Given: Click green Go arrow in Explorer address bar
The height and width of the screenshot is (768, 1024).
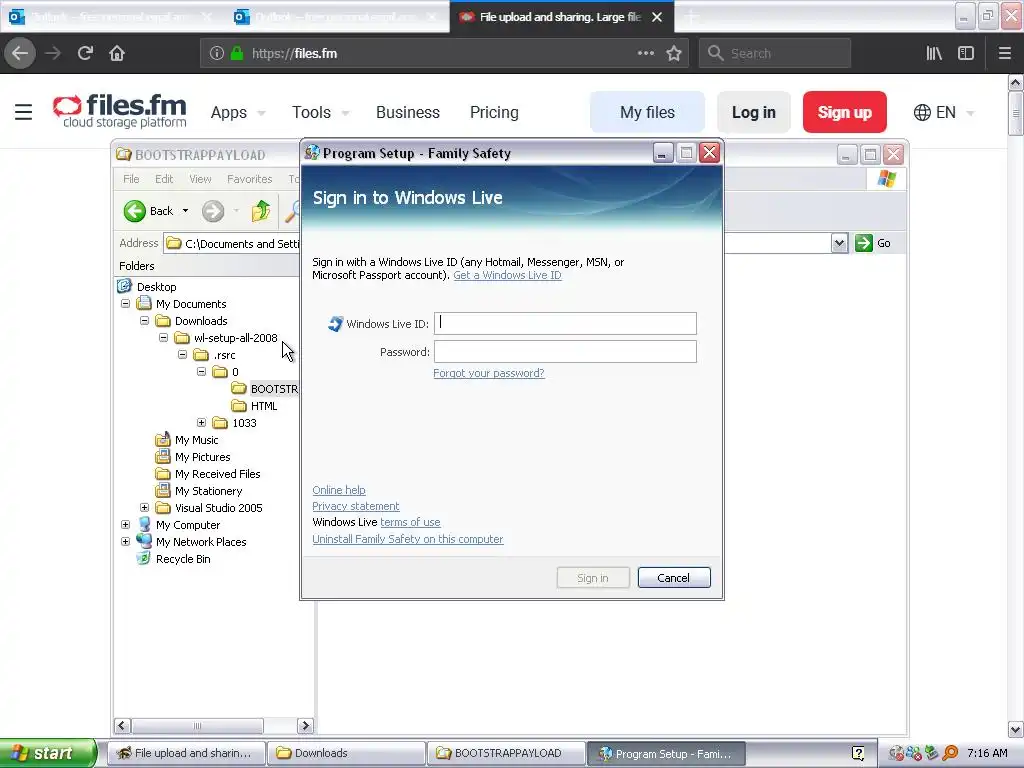Looking at the screenshot, I should click(x=864, y=243).
